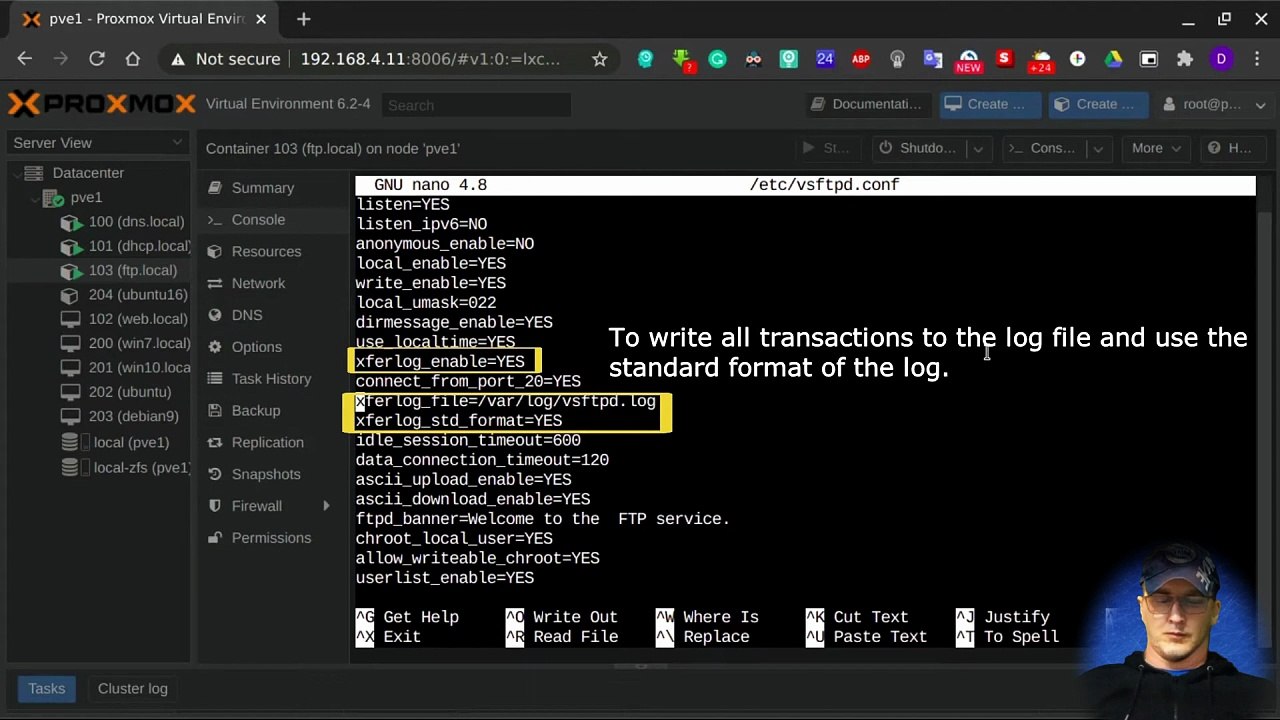The image size is (1280, 720).
Task: Open the Console dropdown arrow
Action: [x=1097, y=148]
